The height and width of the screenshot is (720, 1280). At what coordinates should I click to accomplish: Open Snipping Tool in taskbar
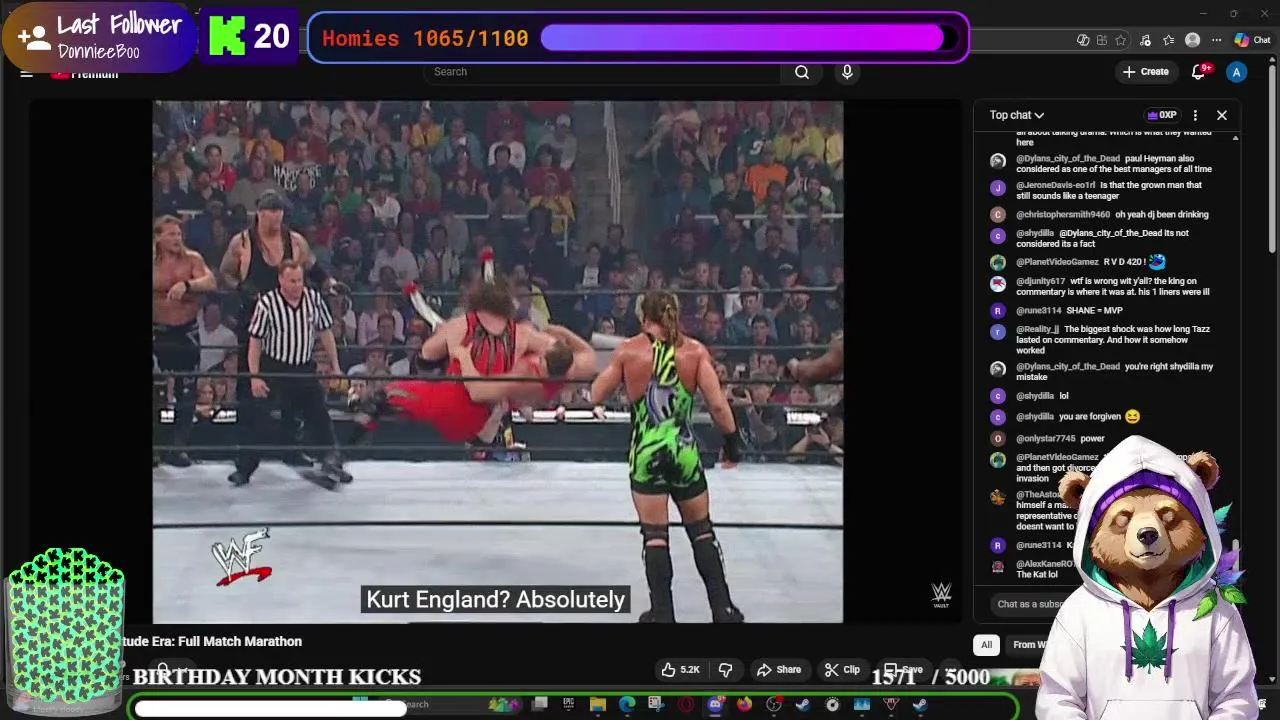[655, 705]
